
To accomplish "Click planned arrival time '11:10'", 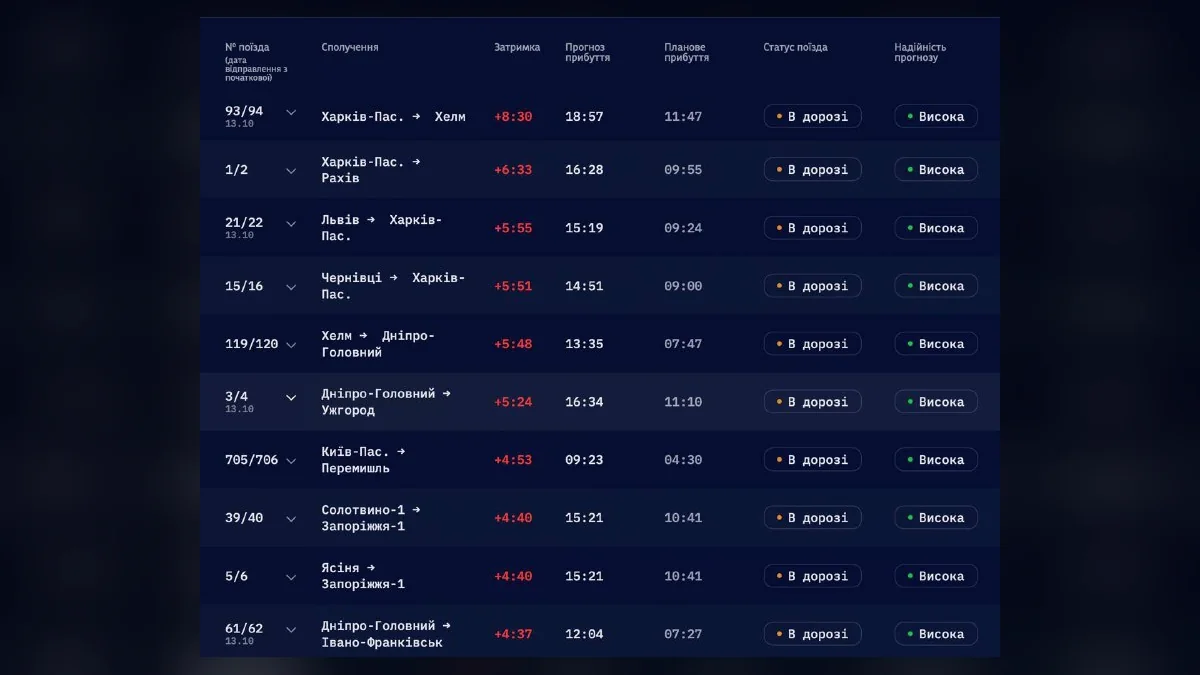I will (x=683, y=402).
